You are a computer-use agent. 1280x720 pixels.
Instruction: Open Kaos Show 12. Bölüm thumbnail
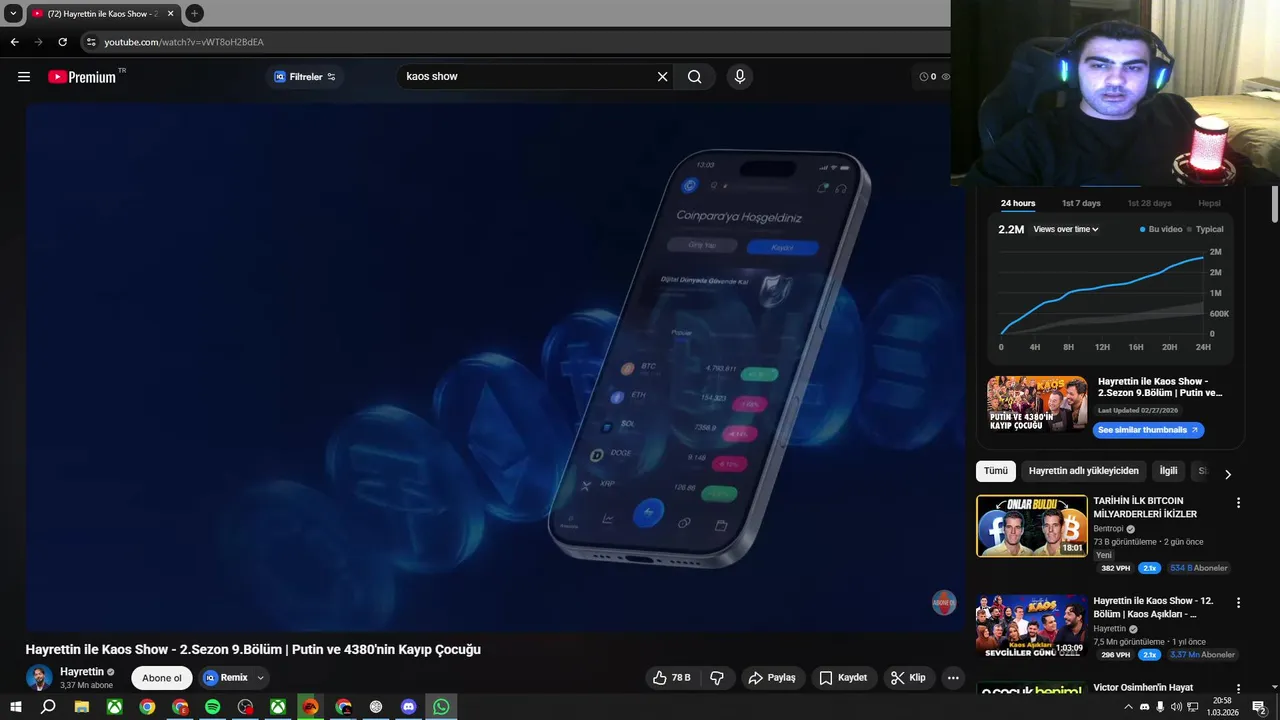[x=1032, y=626]
